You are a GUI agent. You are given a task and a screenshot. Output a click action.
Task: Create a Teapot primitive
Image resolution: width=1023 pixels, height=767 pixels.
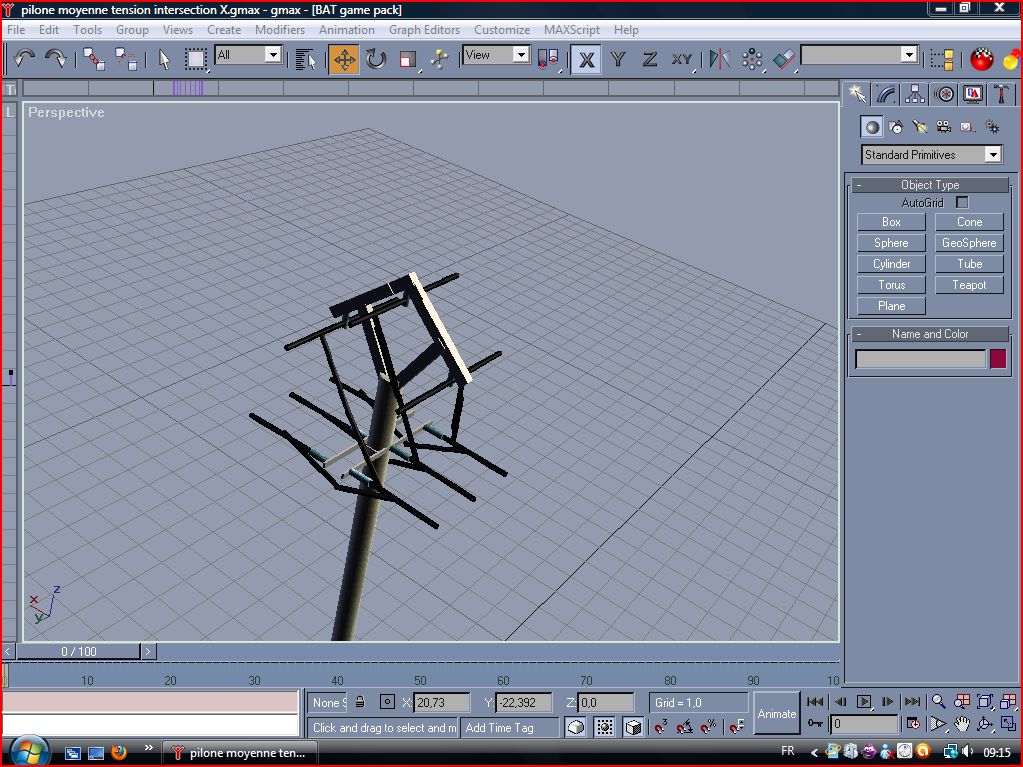[x=969, y=285]
